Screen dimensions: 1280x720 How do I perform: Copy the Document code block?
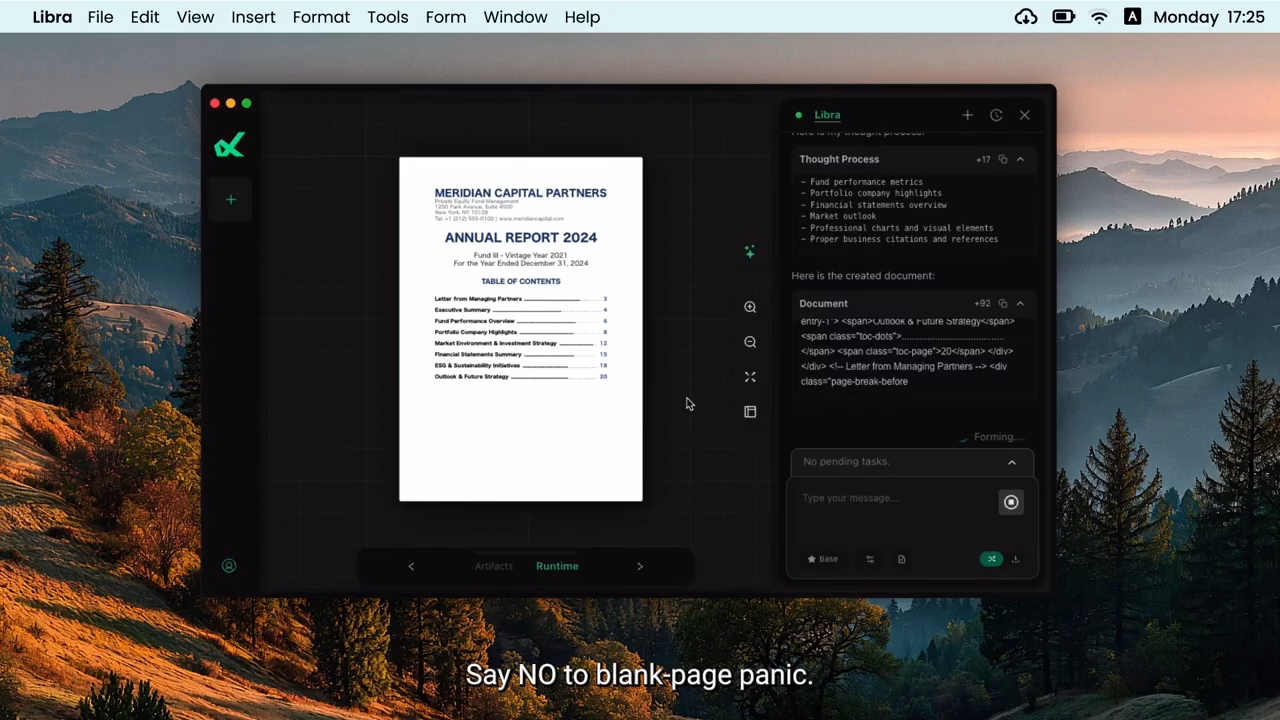(x=1003, y=303)
